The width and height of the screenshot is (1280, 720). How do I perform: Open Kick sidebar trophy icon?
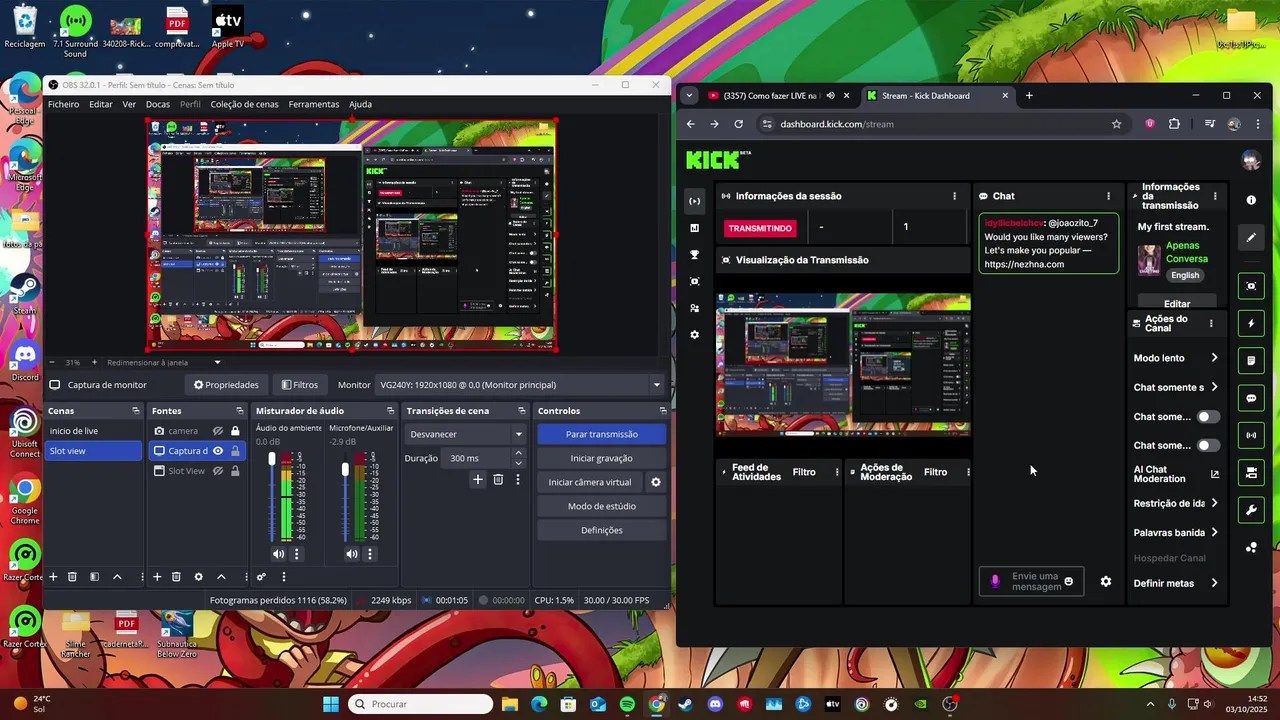point(695,255)
